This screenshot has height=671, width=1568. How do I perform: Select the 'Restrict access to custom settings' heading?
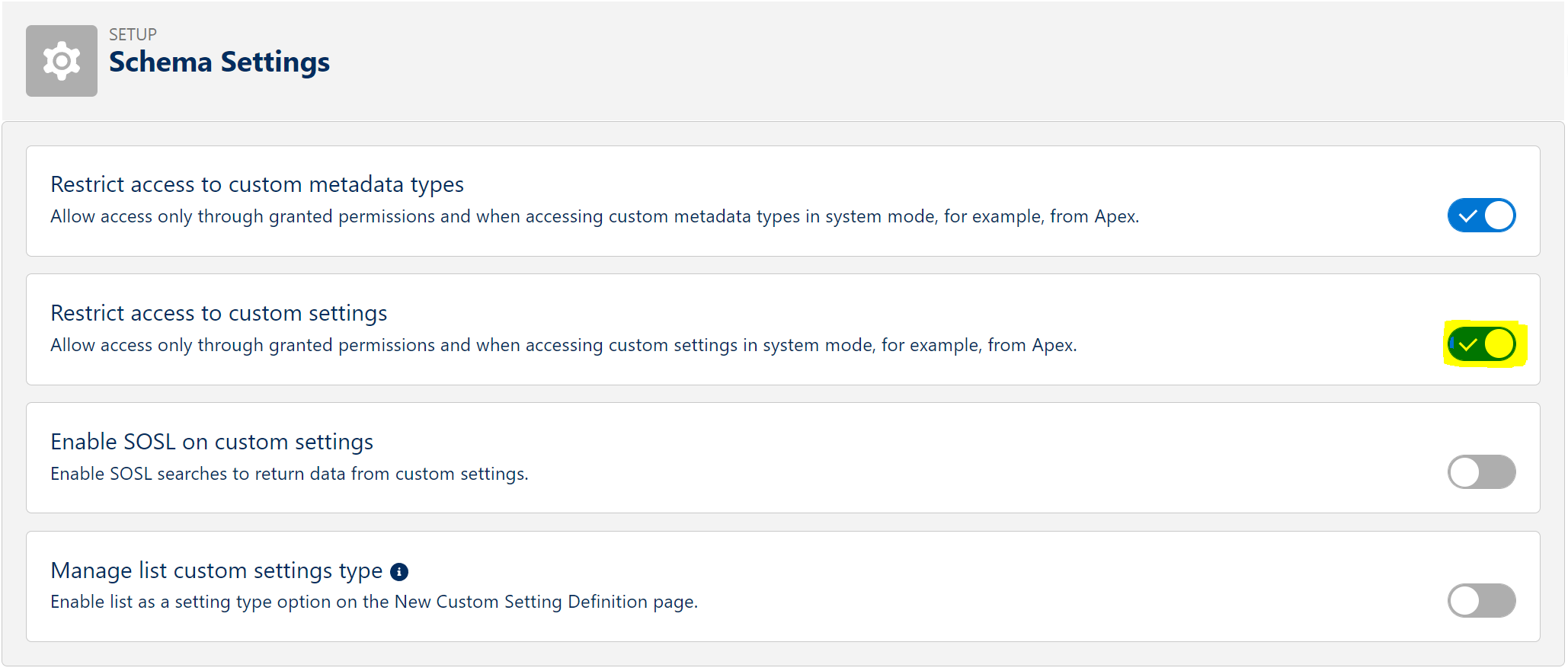pos(219,313)
